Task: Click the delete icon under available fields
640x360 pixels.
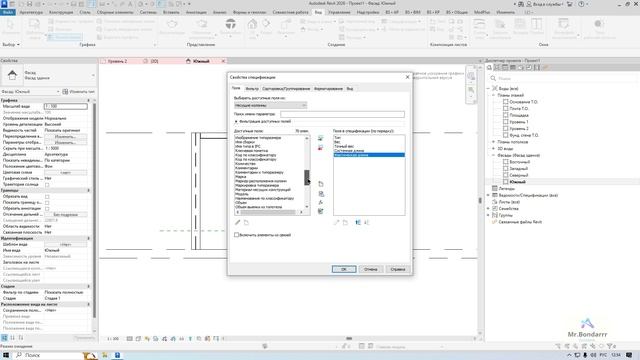Action: pyautogui.click(x=246, y=222)
